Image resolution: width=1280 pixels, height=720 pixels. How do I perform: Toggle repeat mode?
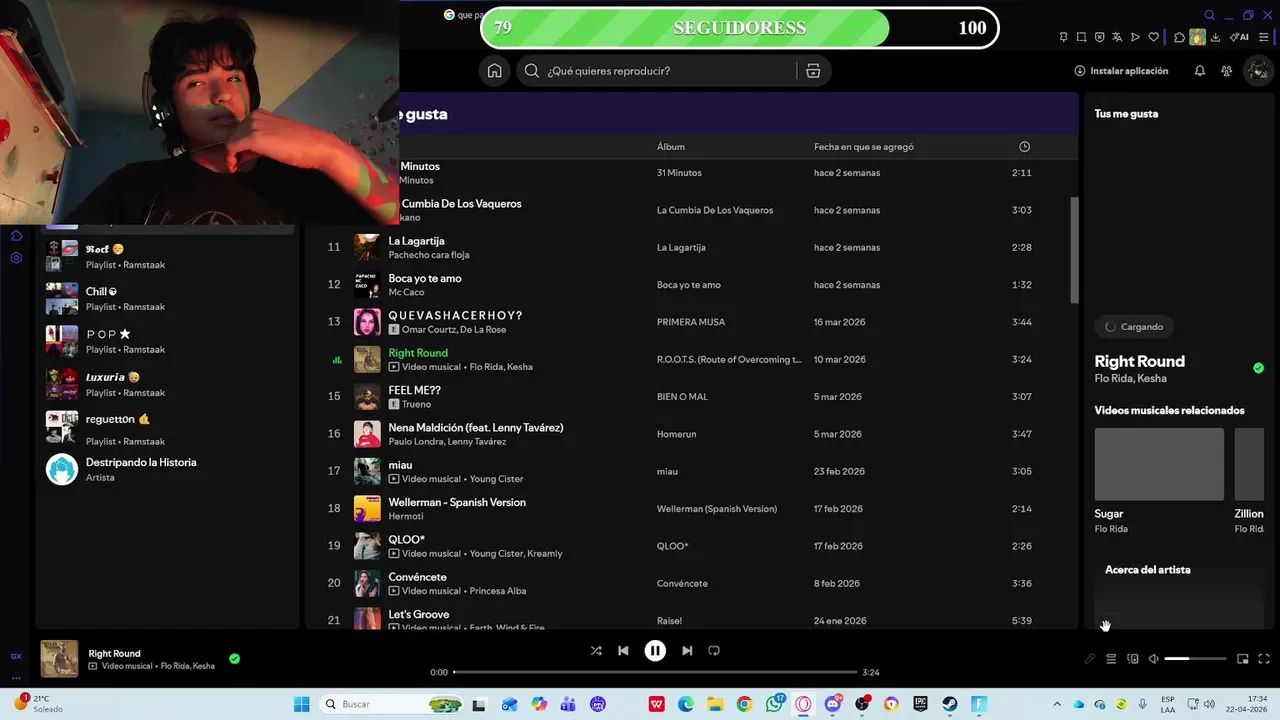coord(714,650)
